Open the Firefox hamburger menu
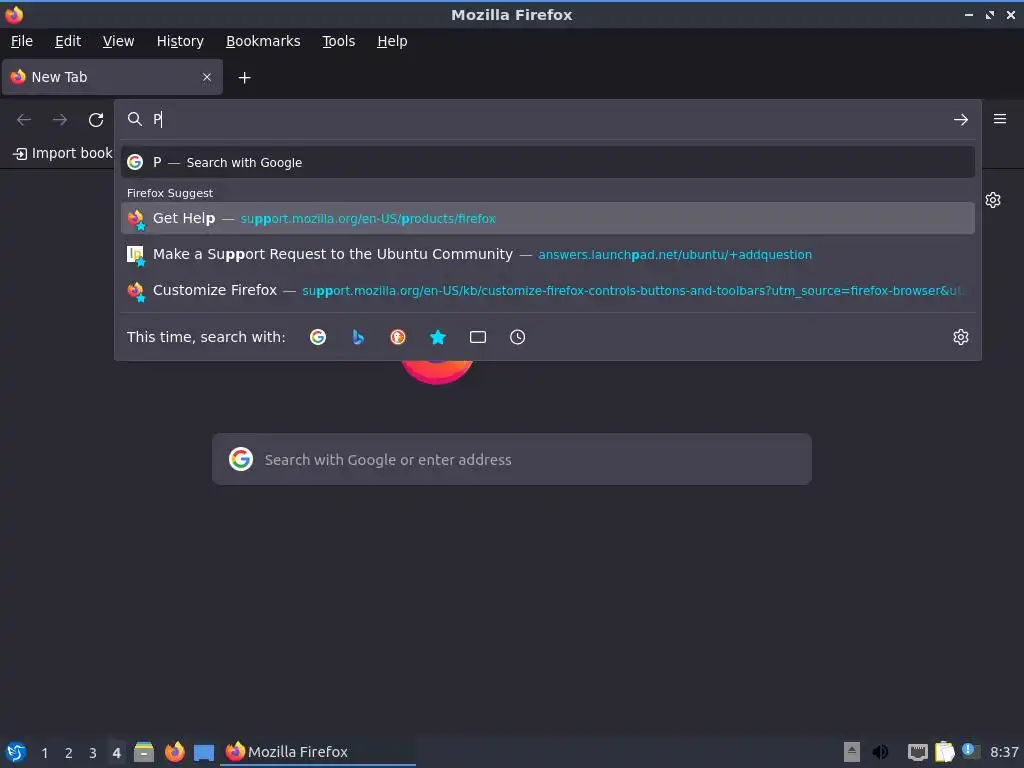This screenshot has height=768, width=1024. coord(999,119)
